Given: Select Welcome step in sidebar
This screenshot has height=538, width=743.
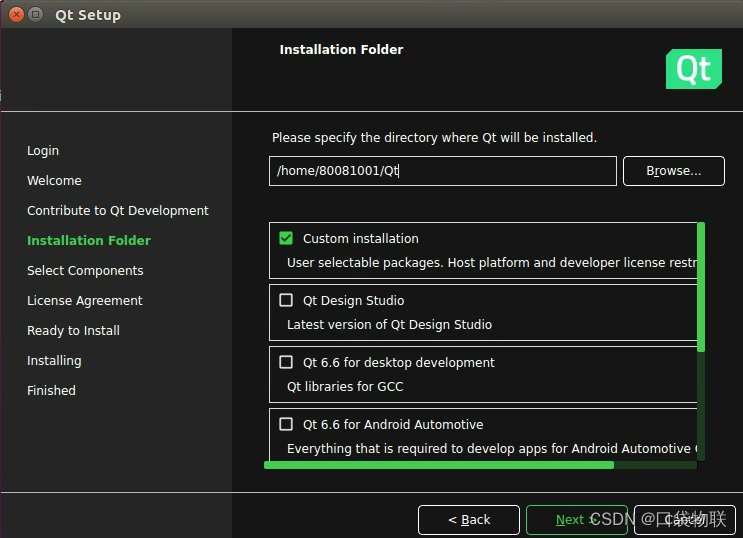Looking at the screenshot, I should tap(54, 181).
